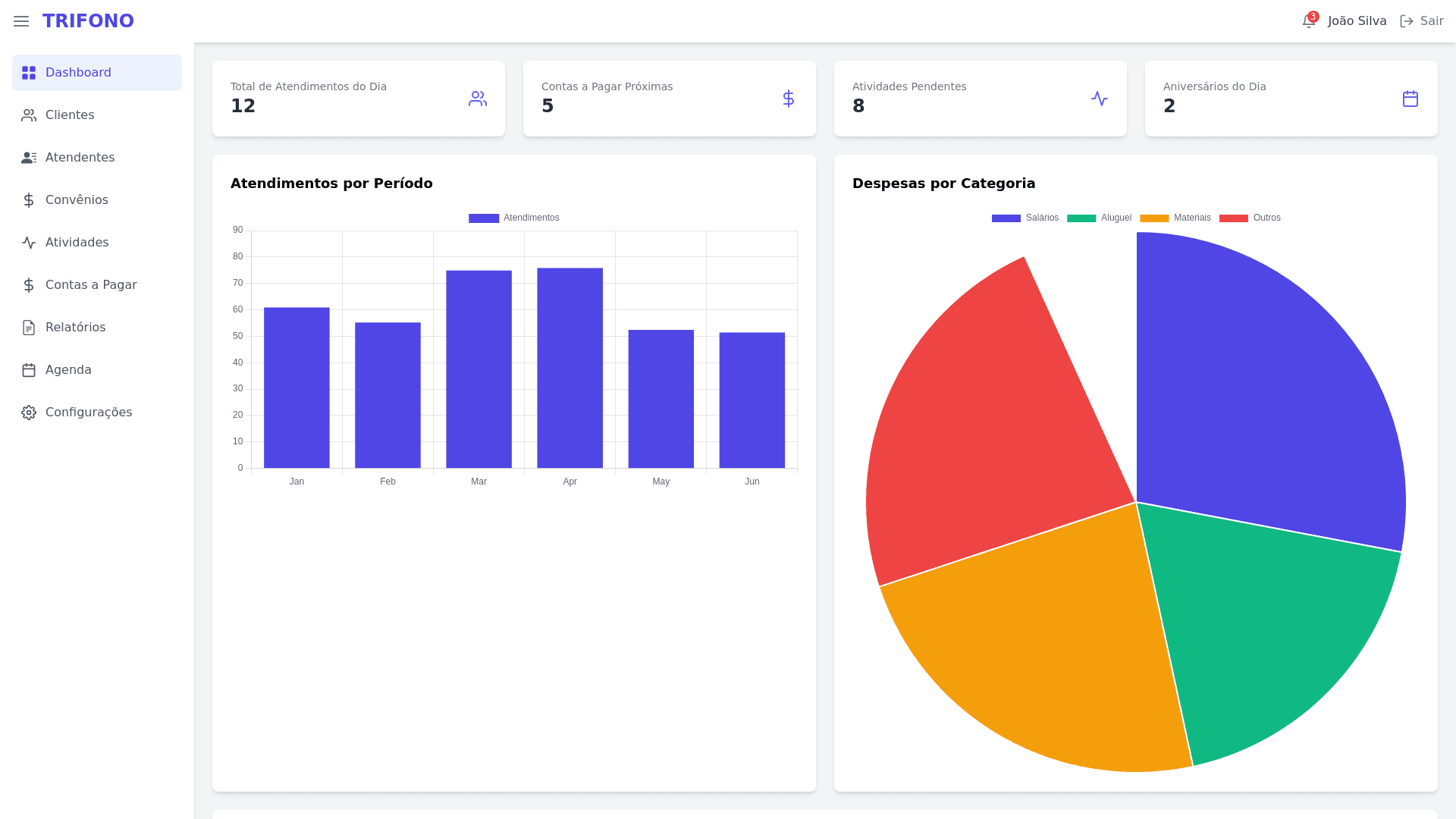Image resolution: width=1456 pixels, height=819 pixels.
Task: Toggle Atendimentos dataset in bar chart legend
Action: 514,218
